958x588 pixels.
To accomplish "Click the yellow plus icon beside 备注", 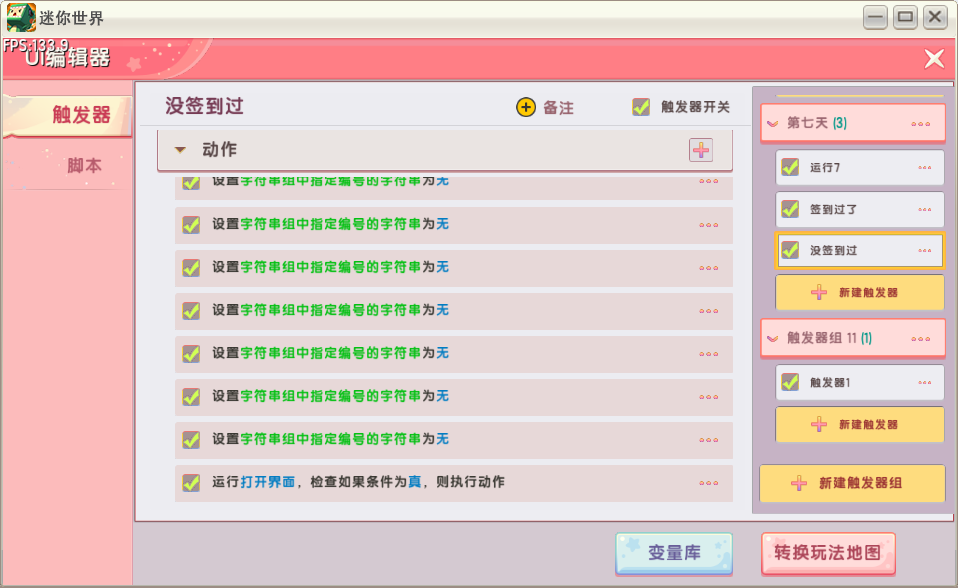I will coord(525,107).
